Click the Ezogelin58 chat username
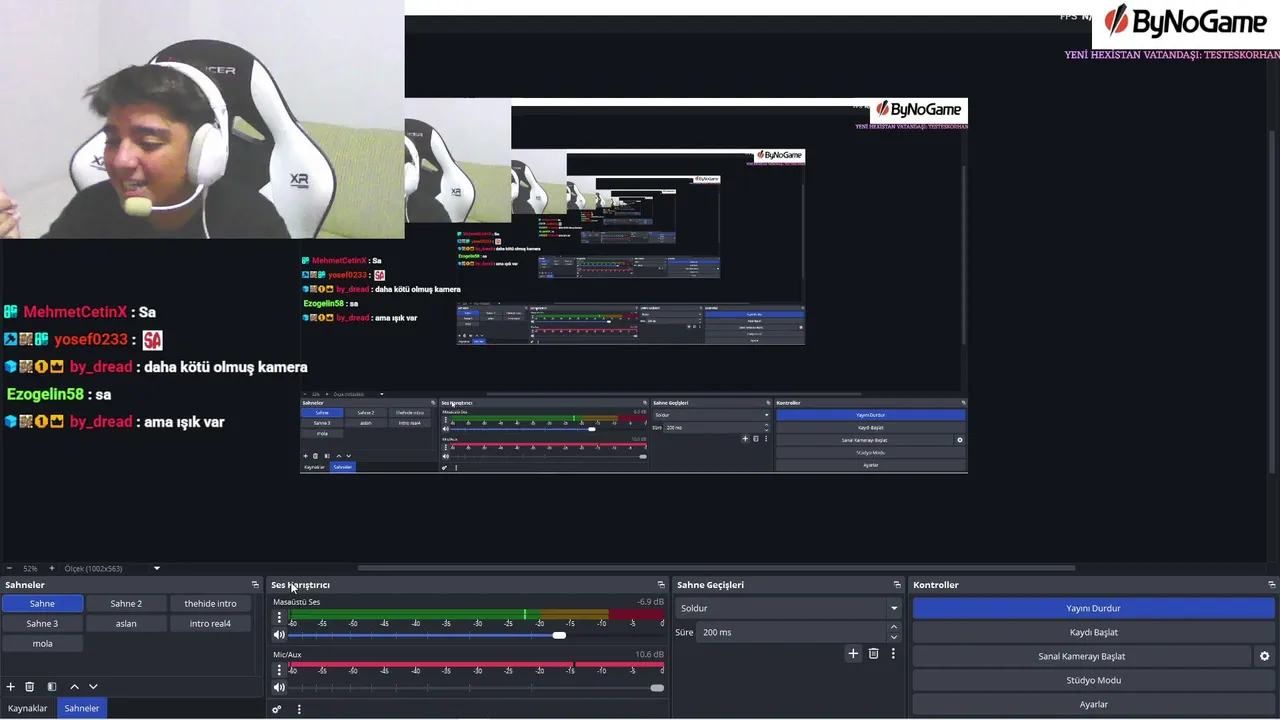 tap(45, 394)
